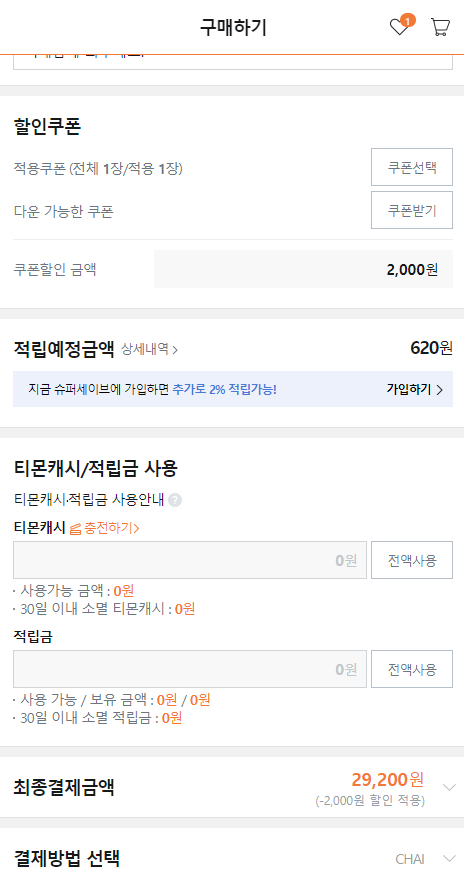Click the 쿠폰받기 button
Image resolution: width=464 pixels, height=888 pixels.
[412, 210]
